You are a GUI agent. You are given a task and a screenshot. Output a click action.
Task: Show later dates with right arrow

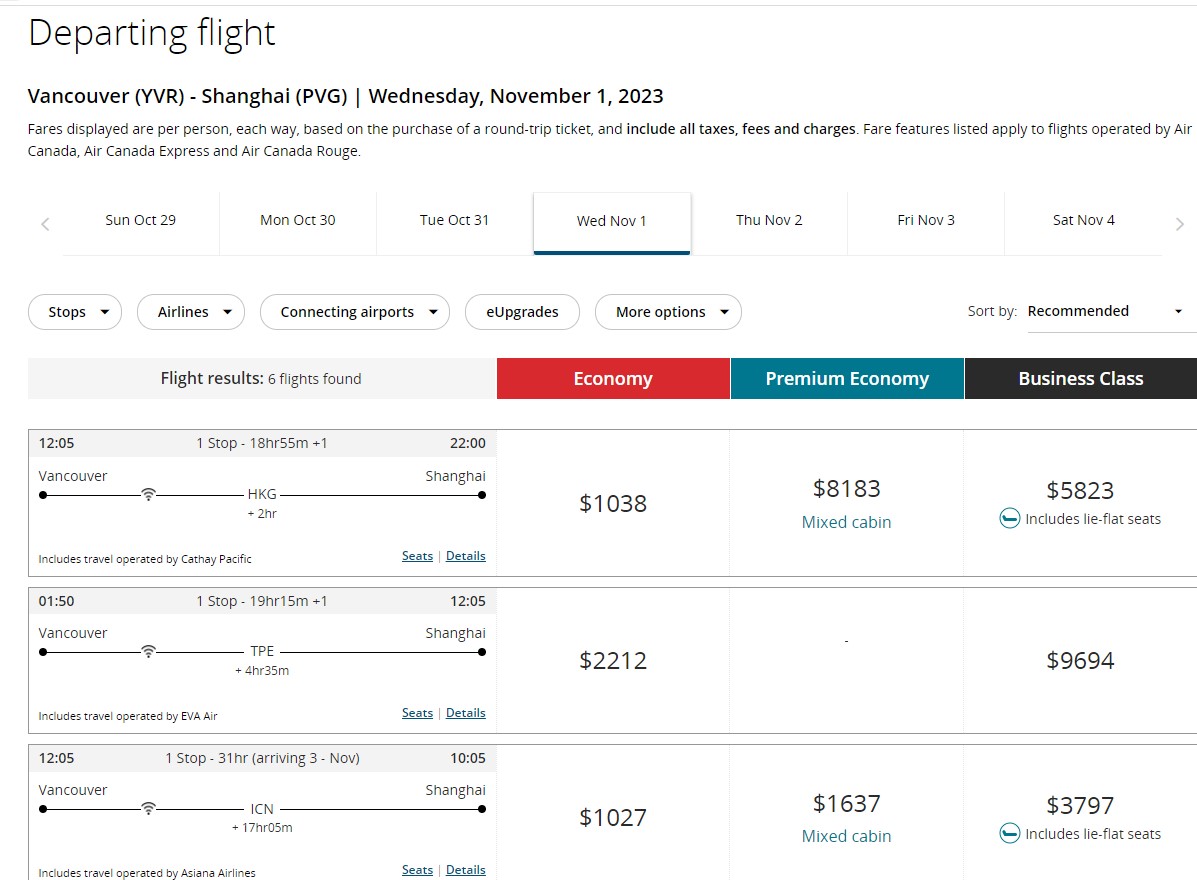(1180, 224)
